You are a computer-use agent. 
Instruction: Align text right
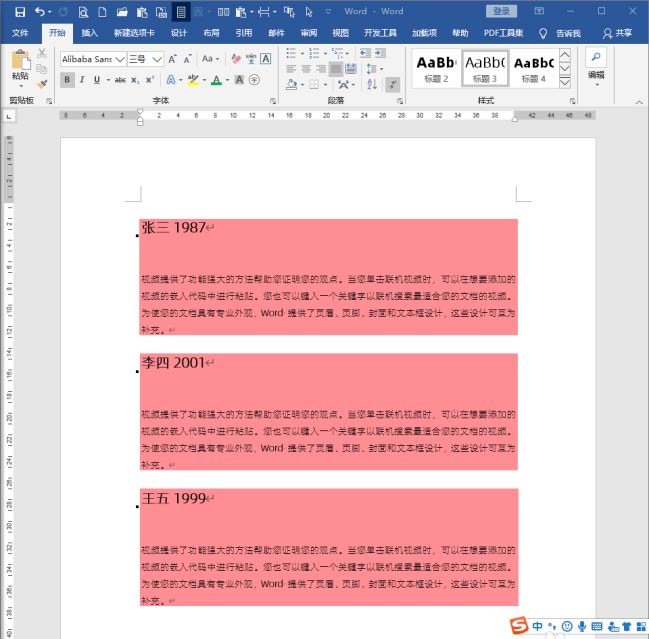click(x=321, y=69)
